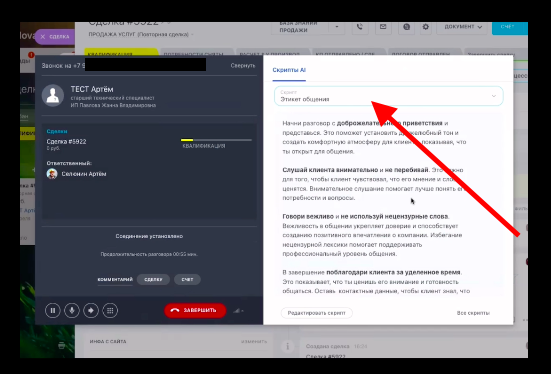Expand the Документ dropdown button
This screenshot has width=551, height=374.
tap(462, 27)
